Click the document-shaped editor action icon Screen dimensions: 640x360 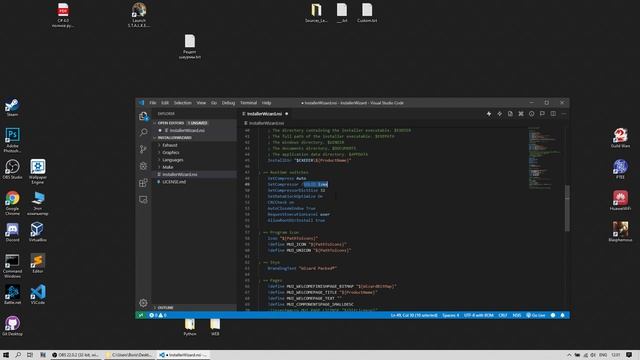click(510, 114)
